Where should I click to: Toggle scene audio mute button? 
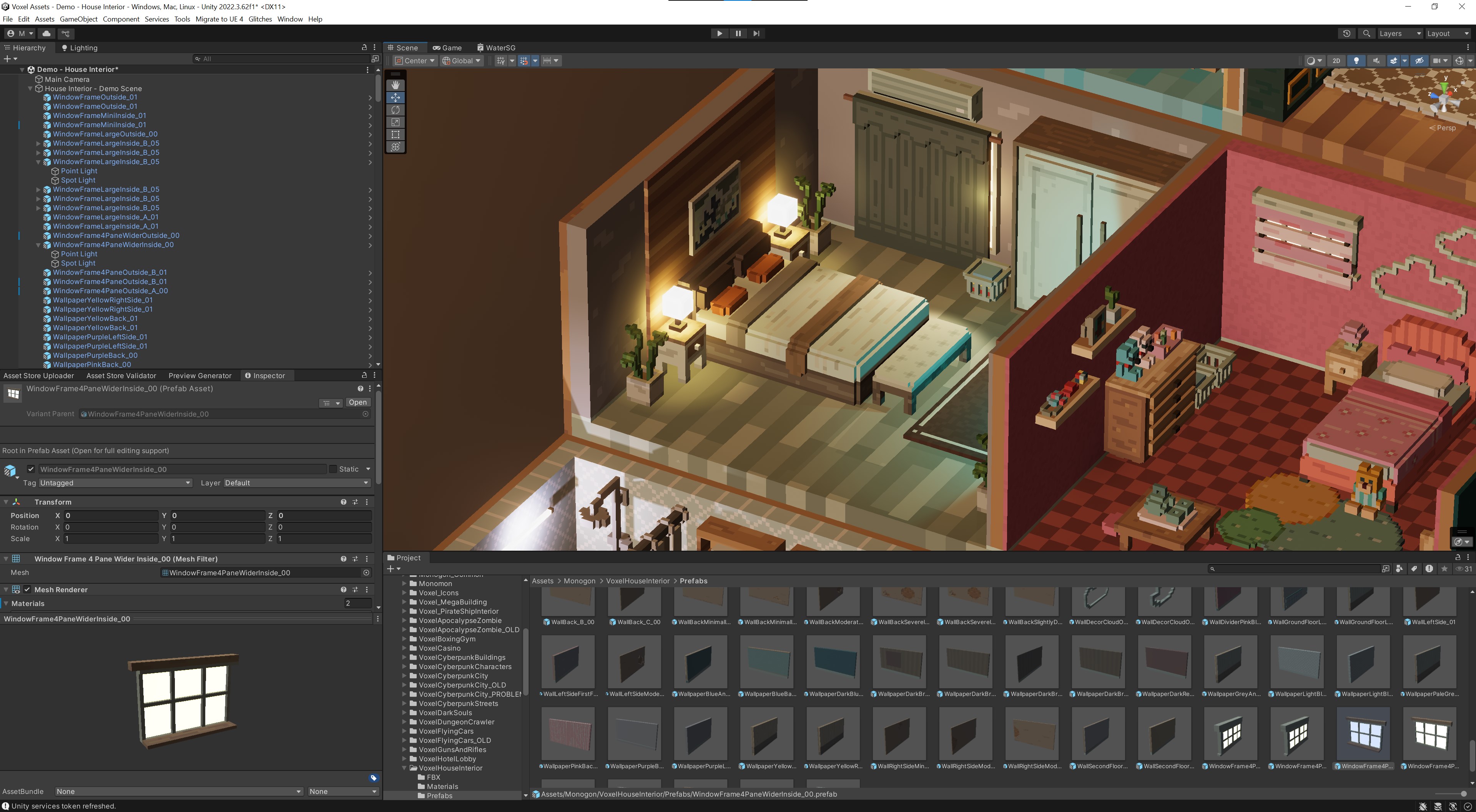pyautogui.click(x=1376, y=61)
